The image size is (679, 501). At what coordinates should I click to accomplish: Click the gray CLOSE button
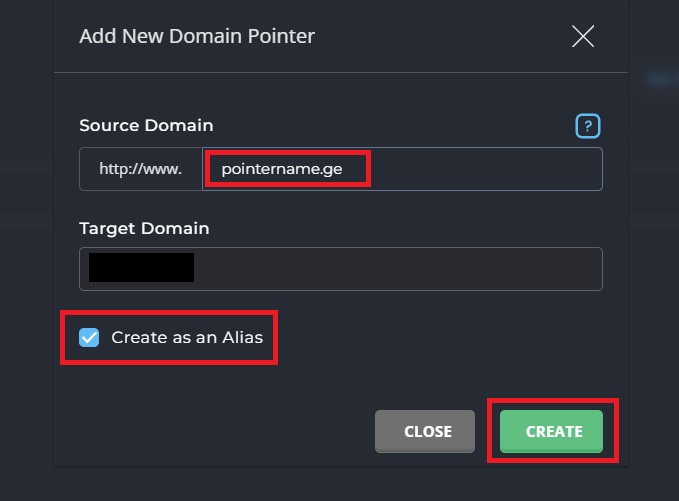(x=425, y=431)
